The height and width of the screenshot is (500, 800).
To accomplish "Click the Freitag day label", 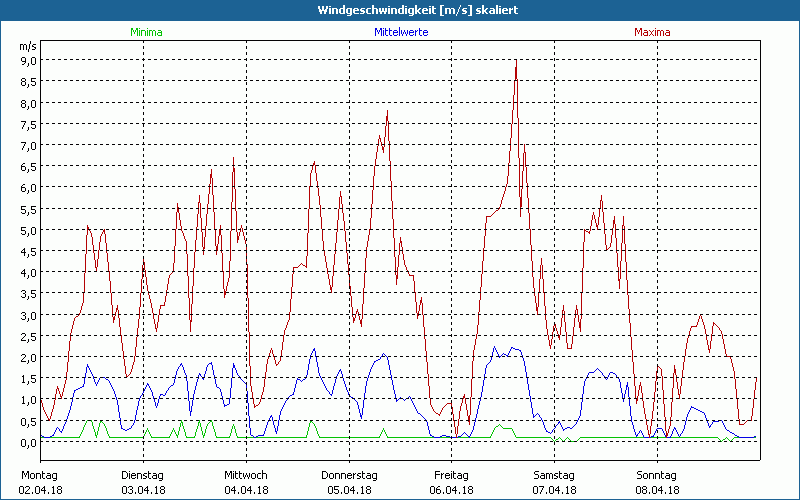I will [451, 475].
